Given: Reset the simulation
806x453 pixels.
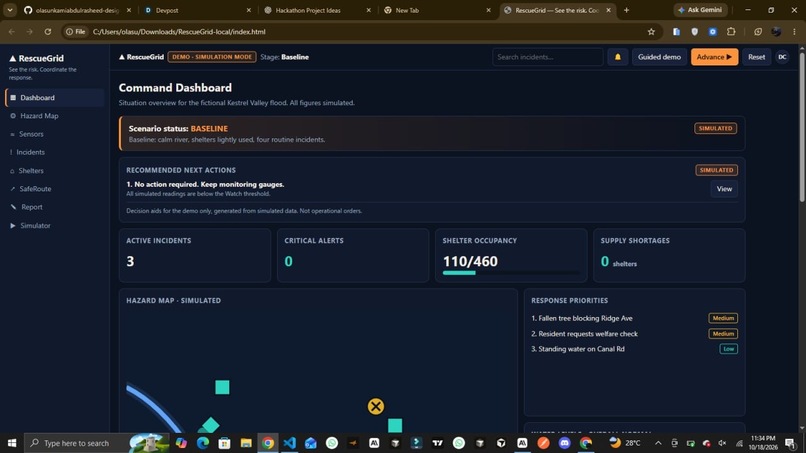Looking at the screenshot, I should [x=756, y=57].
